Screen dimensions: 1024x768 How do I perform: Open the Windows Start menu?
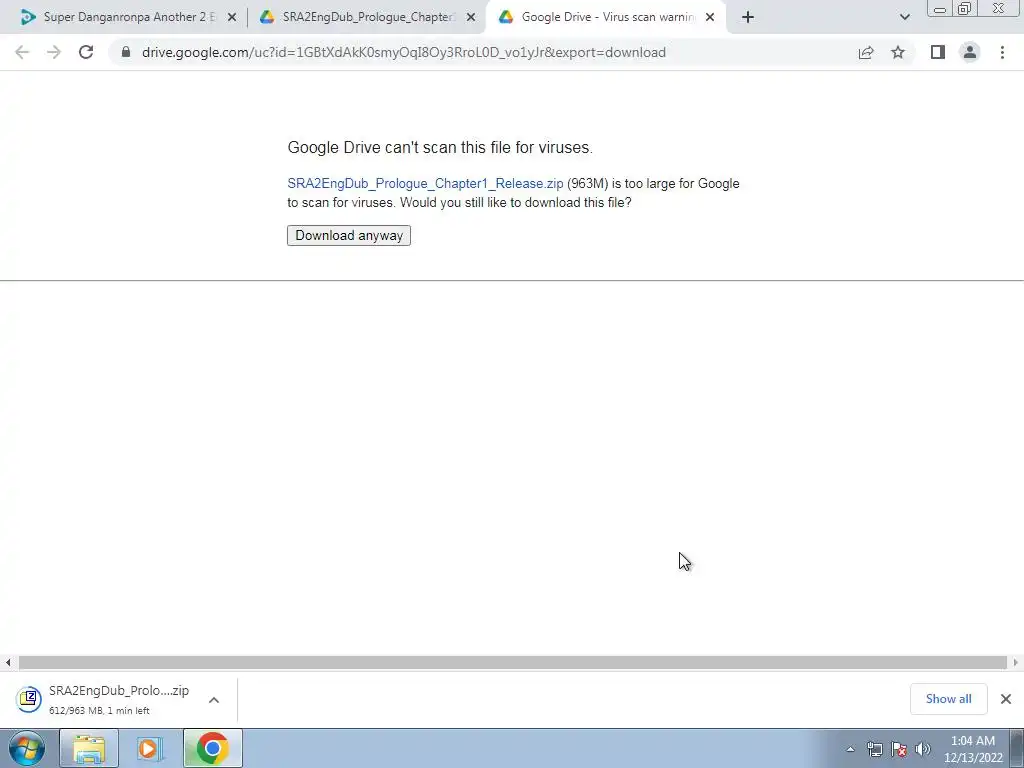(x=26, y=748)
